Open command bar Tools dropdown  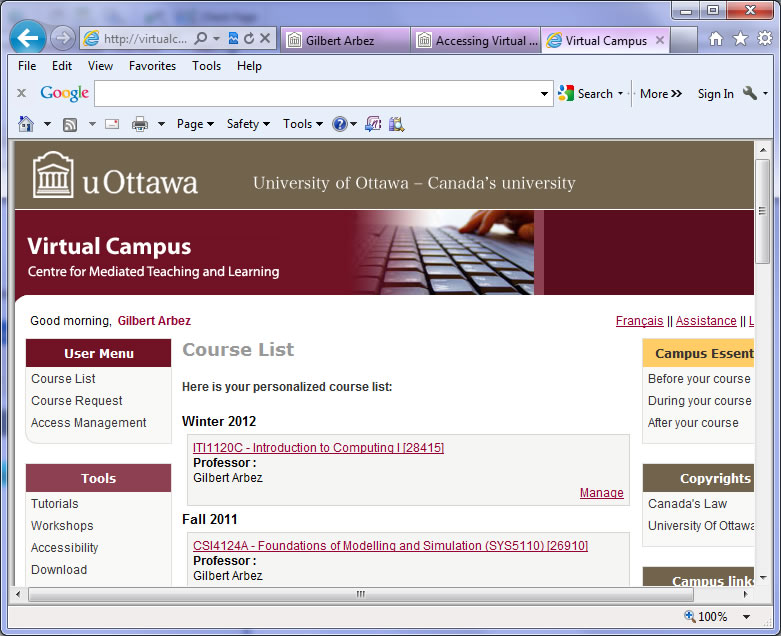(x=303, y=124)
